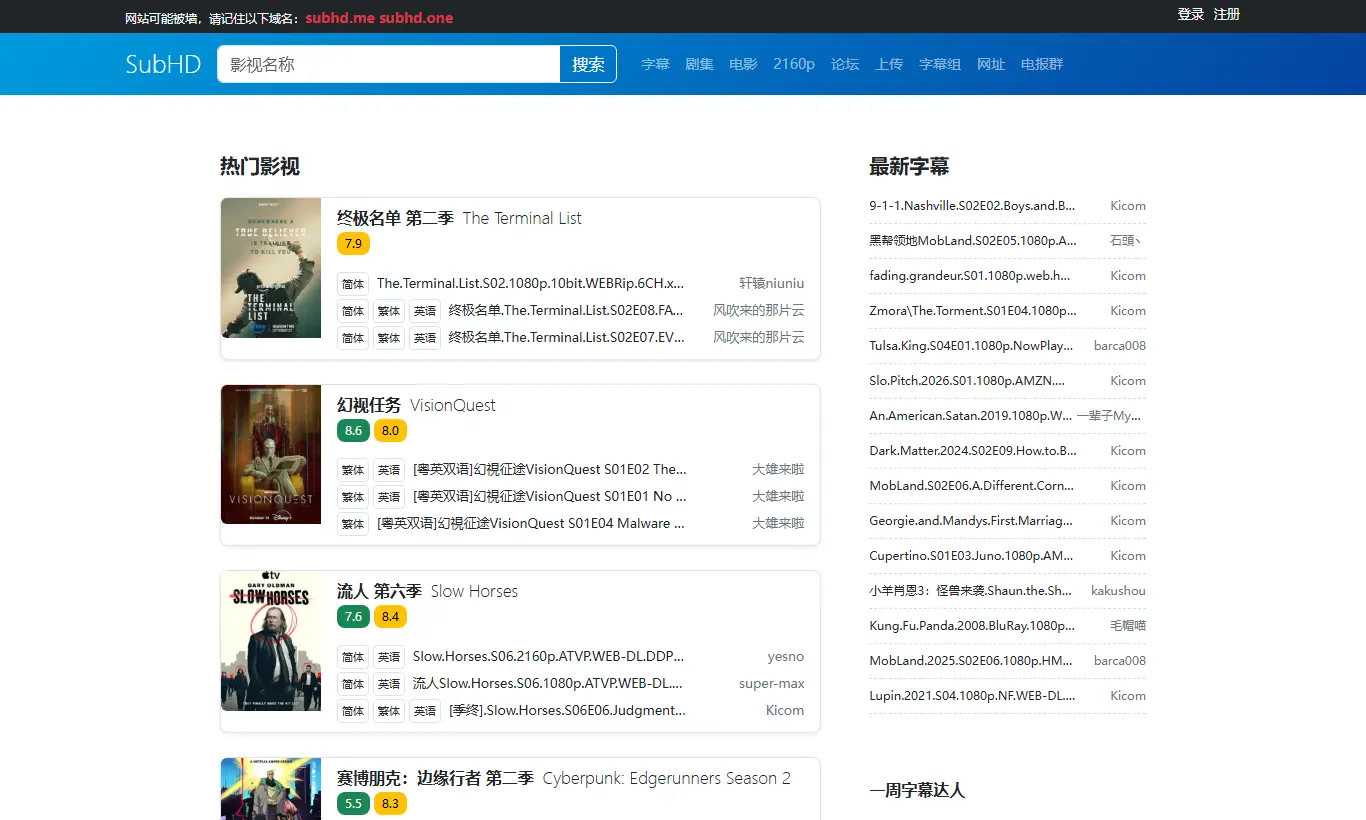Open the 网址 navigation link
Screen dimensions: 1366x820
pyautogui.click(x=991, y=64)
